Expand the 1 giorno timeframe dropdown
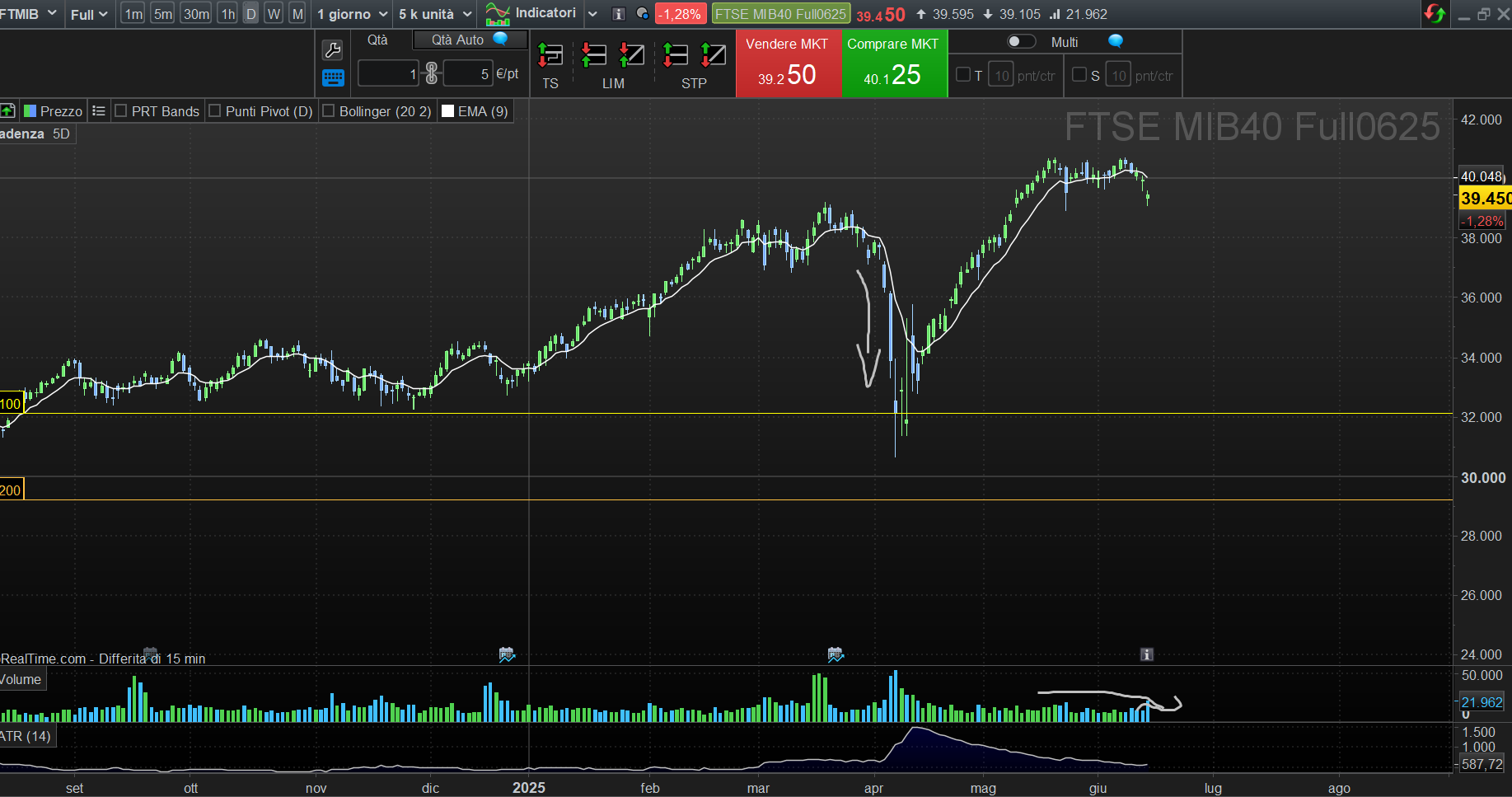The height and width of the screenshot is (797, 1512). point(352,14)
